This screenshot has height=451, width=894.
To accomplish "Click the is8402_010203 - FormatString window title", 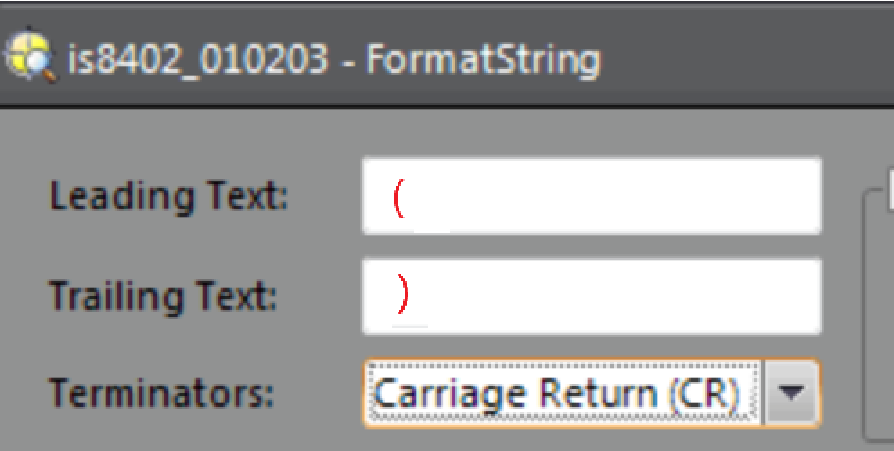I will [334, 58].
